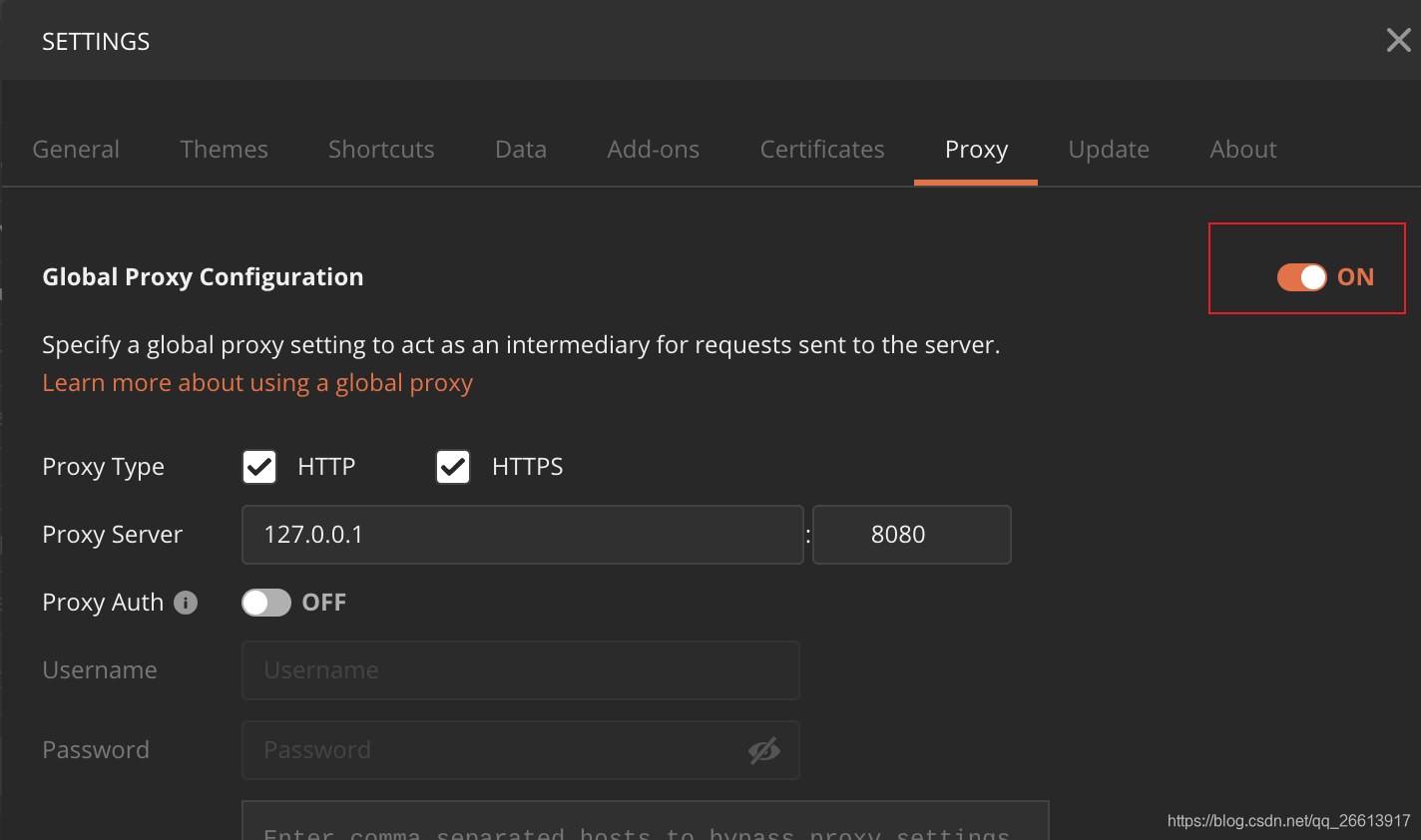Click the Proxy Type label
1421x840 pixels.
(103, 467)
